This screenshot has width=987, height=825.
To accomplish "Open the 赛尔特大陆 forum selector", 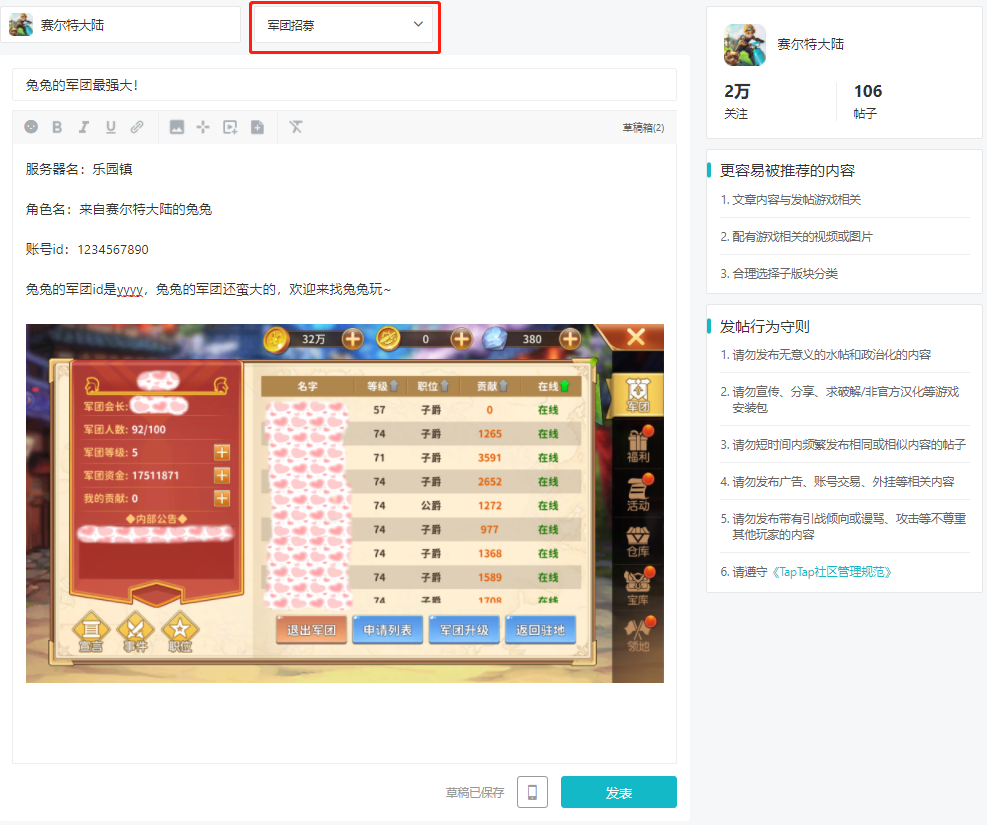I will 120,25.
